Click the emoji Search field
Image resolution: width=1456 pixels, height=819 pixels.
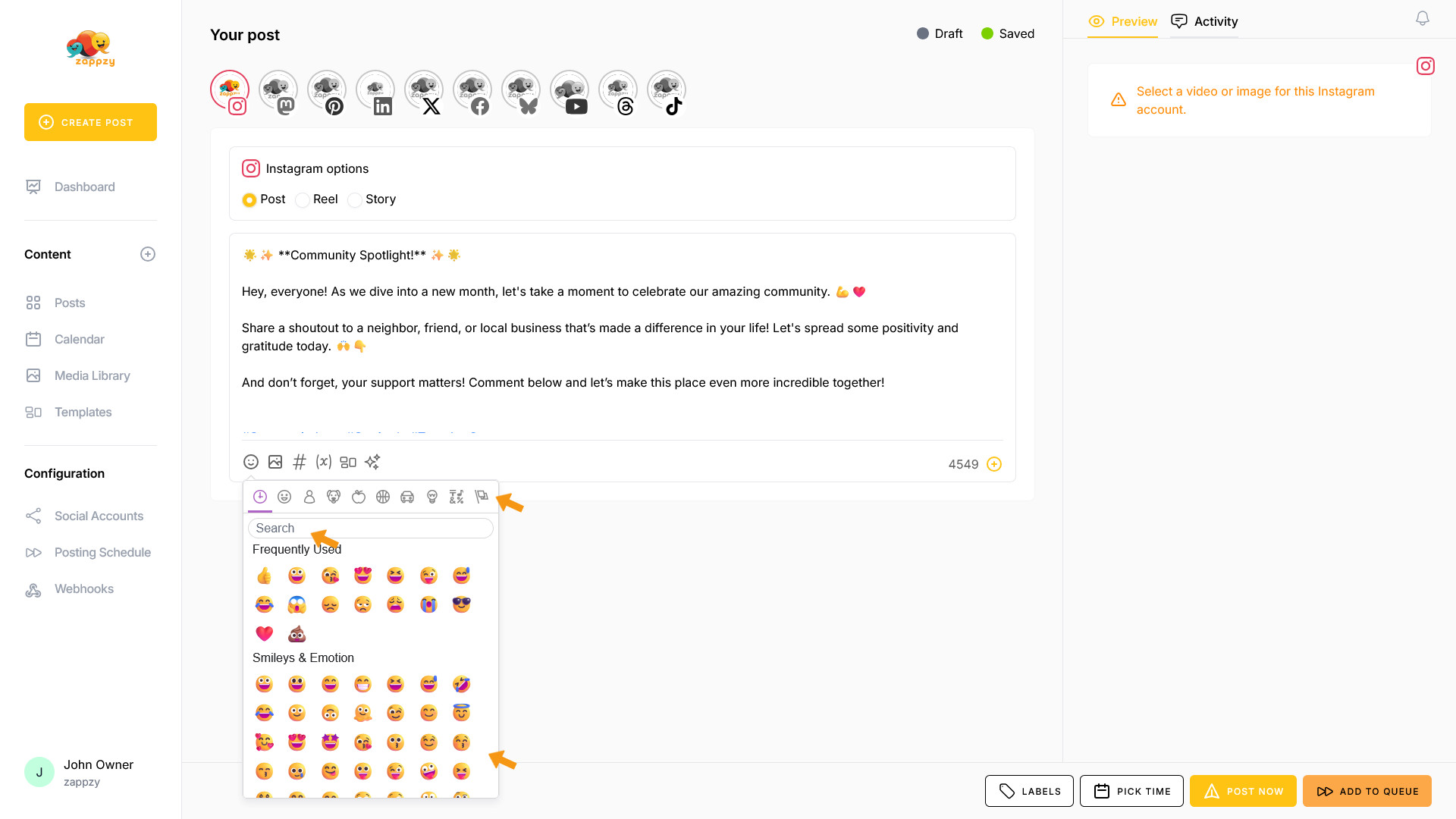[371, 528]
